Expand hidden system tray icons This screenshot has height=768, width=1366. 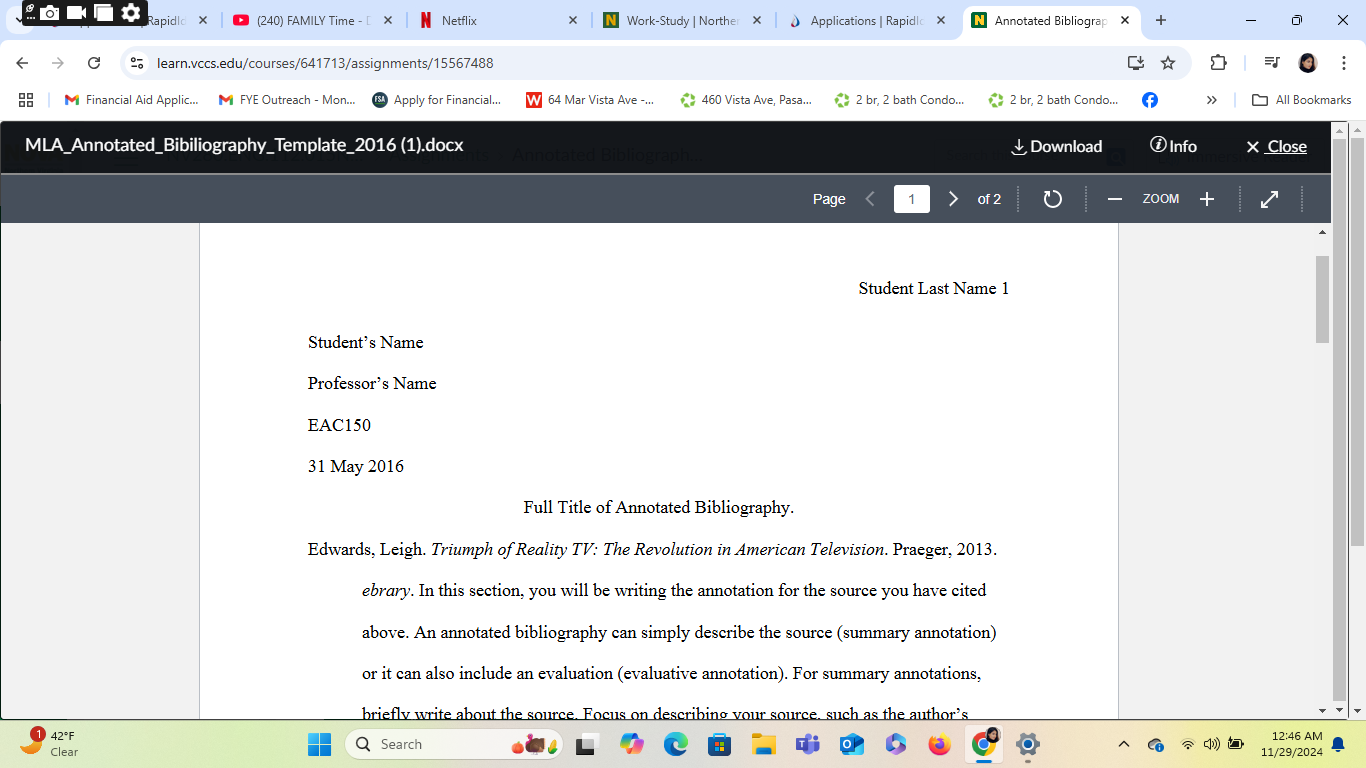coord(1122,744)
